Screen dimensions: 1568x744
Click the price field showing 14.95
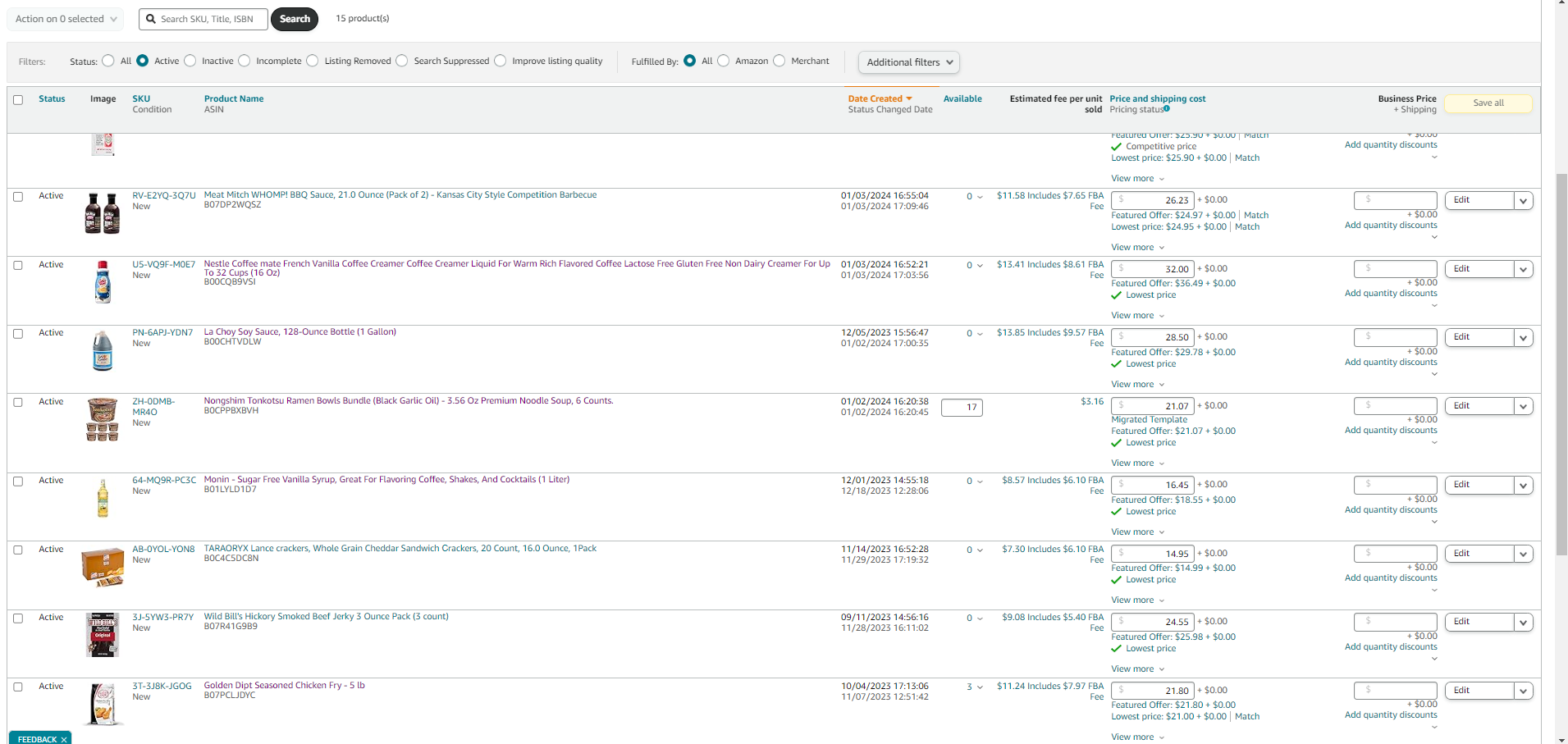(x=1152, y=554)
